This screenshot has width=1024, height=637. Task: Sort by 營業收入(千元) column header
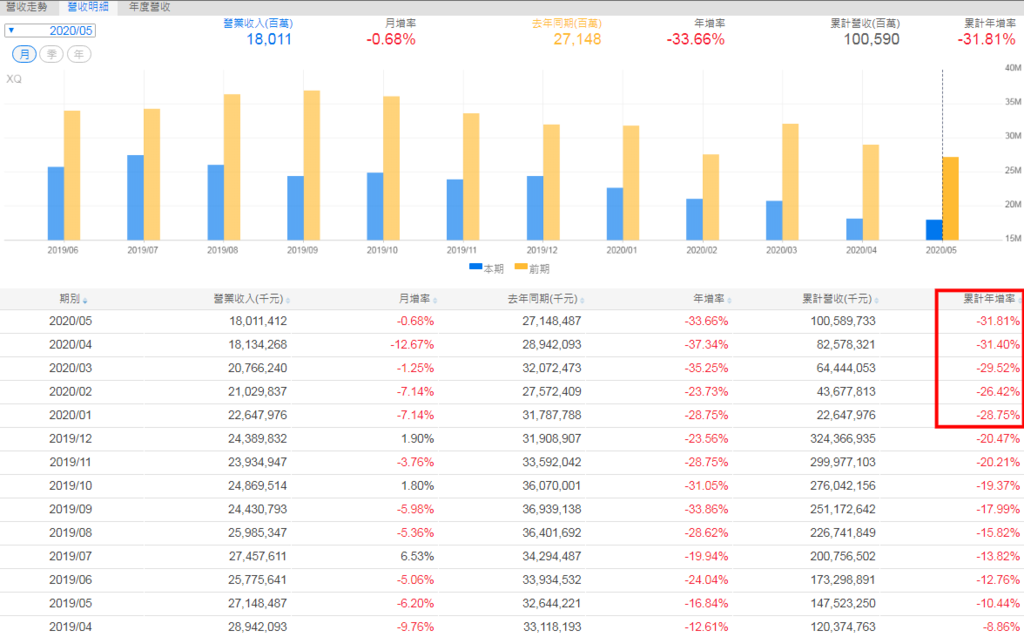(x=251, y=299)
